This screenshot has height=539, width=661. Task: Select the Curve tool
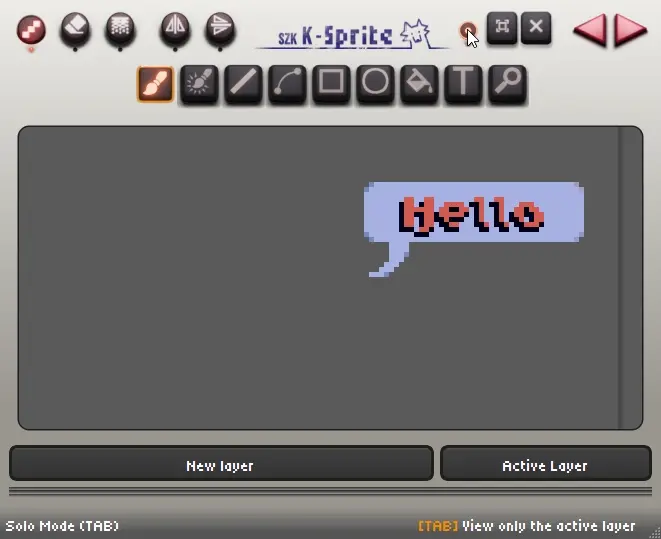pos(287,84)
